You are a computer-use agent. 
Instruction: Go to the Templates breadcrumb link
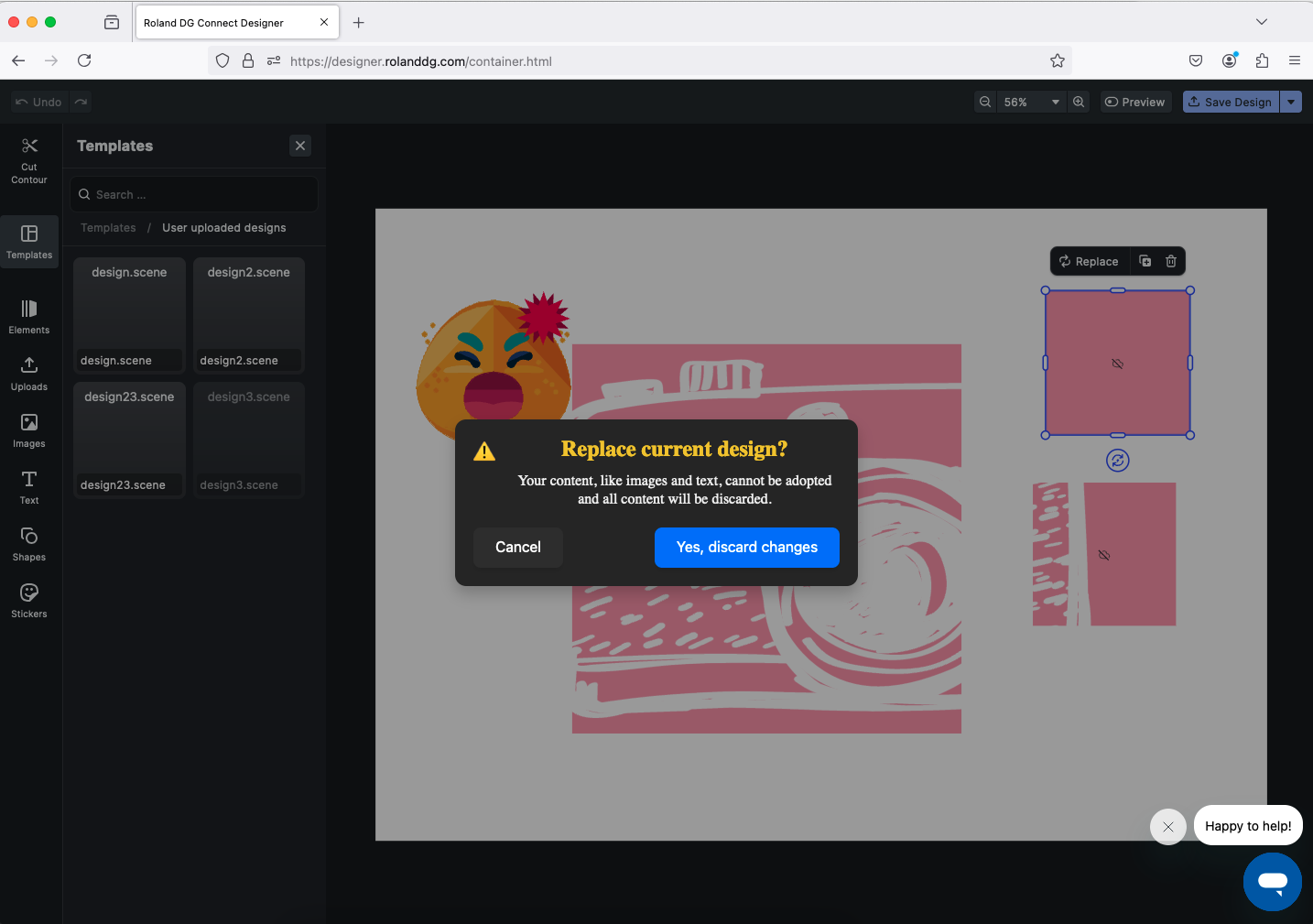tap(108, 228)
